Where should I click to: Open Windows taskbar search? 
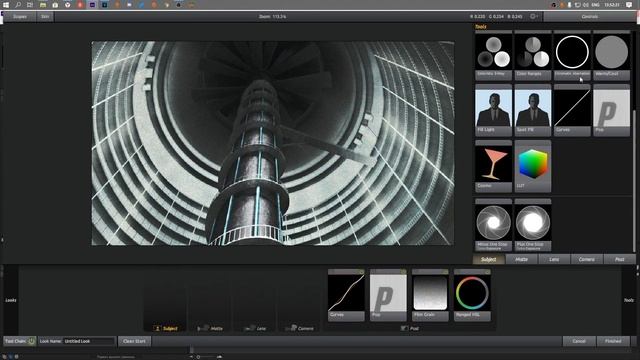coord(18,5)
